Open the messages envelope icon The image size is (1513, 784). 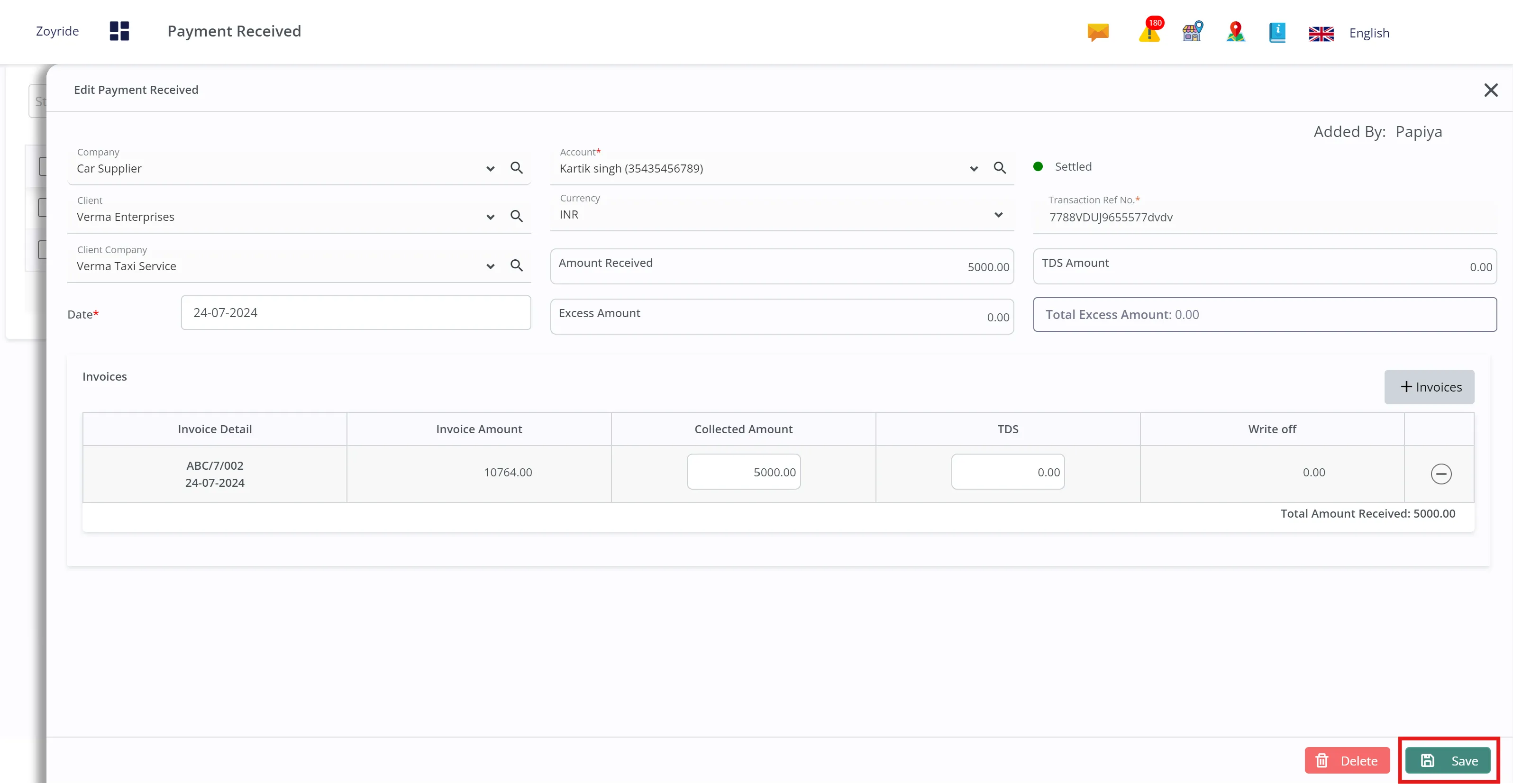(x=1098, y=32)
